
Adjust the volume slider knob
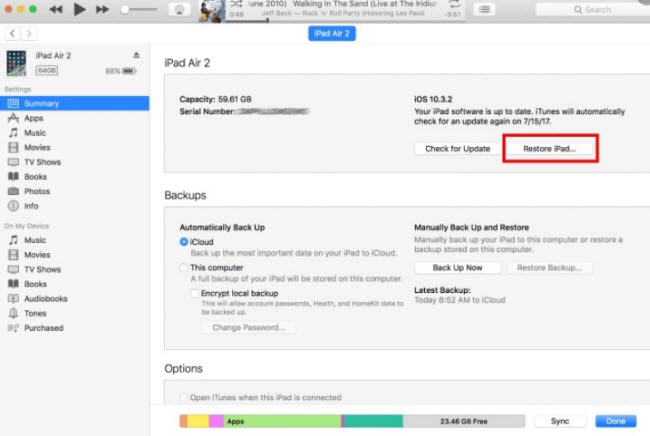[124, 10]
